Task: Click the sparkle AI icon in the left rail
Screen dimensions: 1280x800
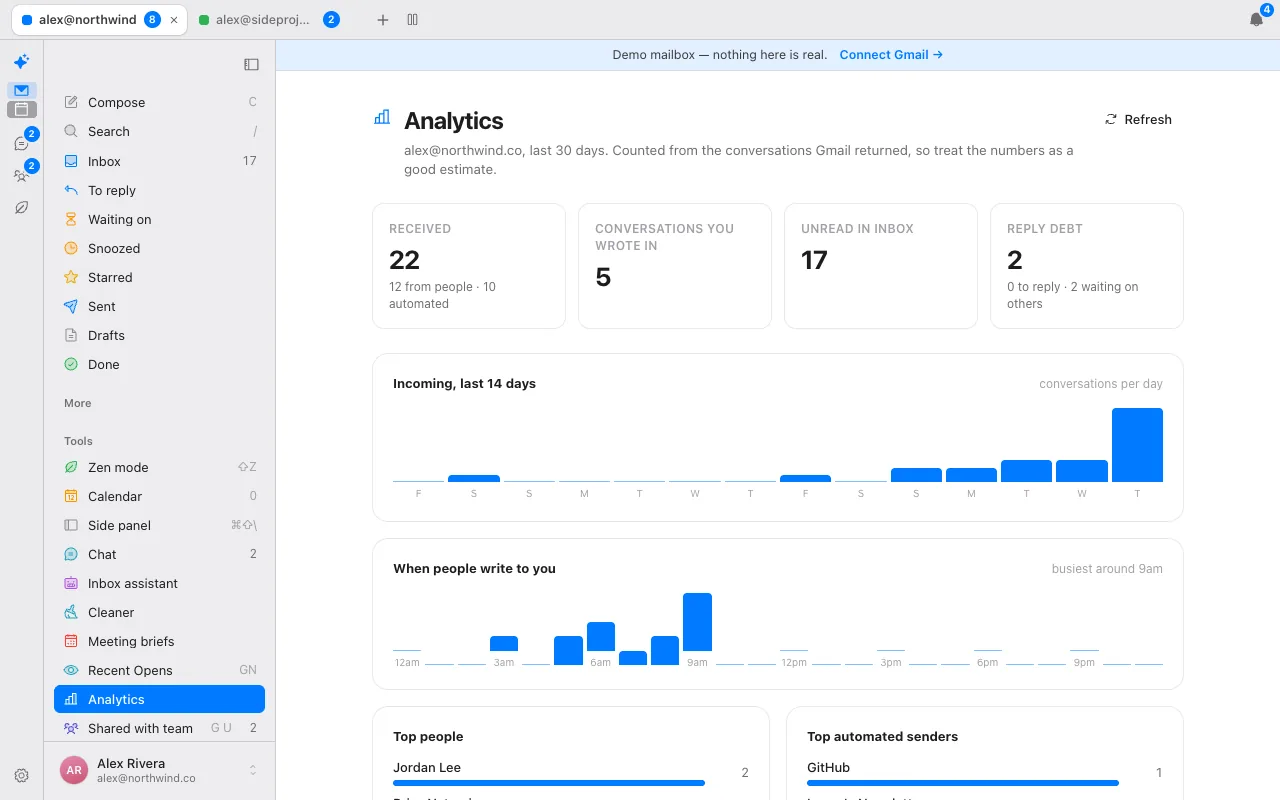Action: click(x=21, y=62)
